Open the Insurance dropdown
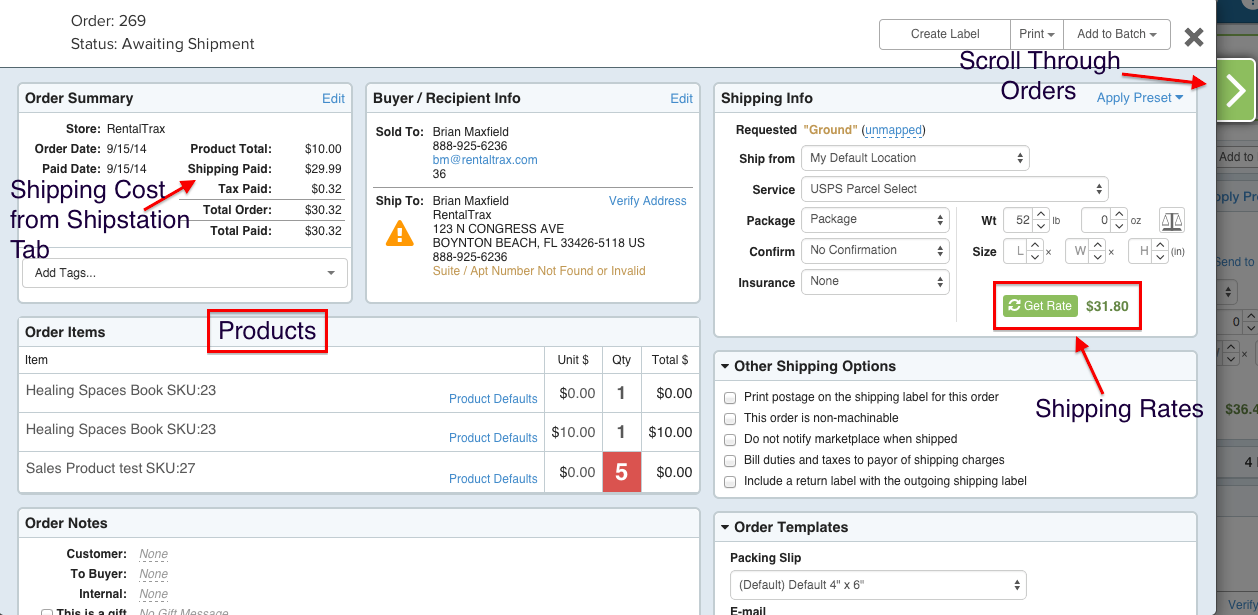Screen dimensions: 1258x615 pyautogui.click(x=875, y=282)
